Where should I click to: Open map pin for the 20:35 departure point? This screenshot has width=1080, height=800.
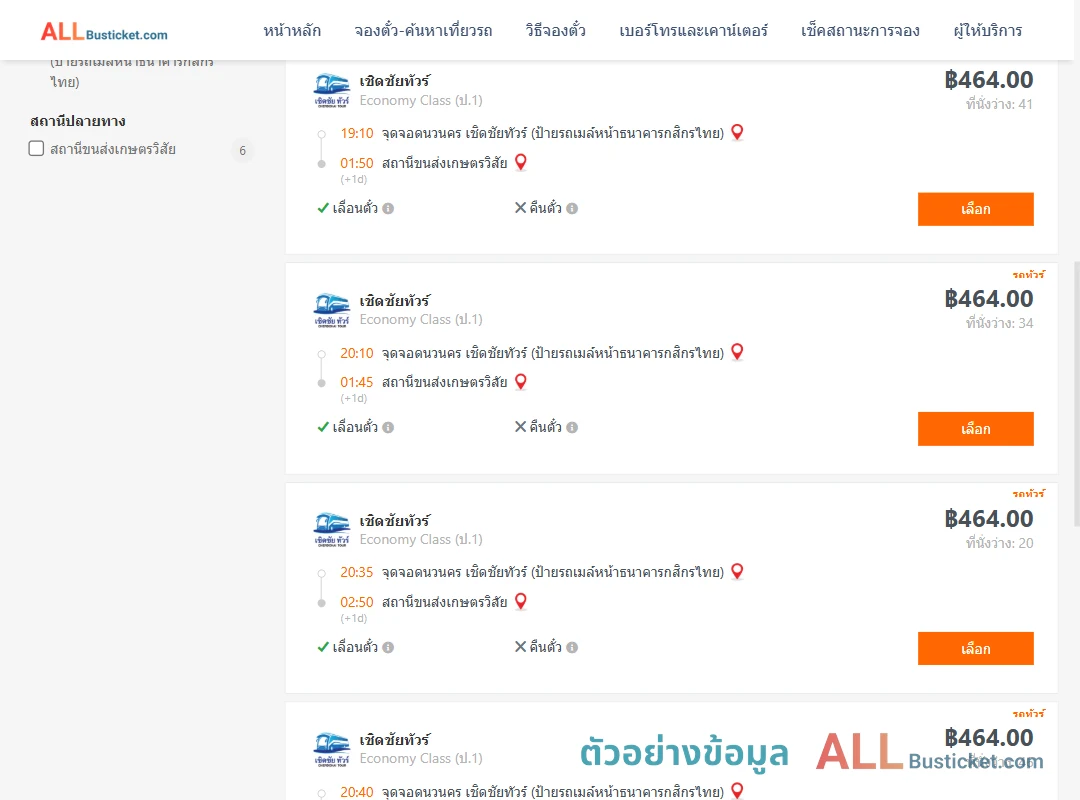pos(737,571)
